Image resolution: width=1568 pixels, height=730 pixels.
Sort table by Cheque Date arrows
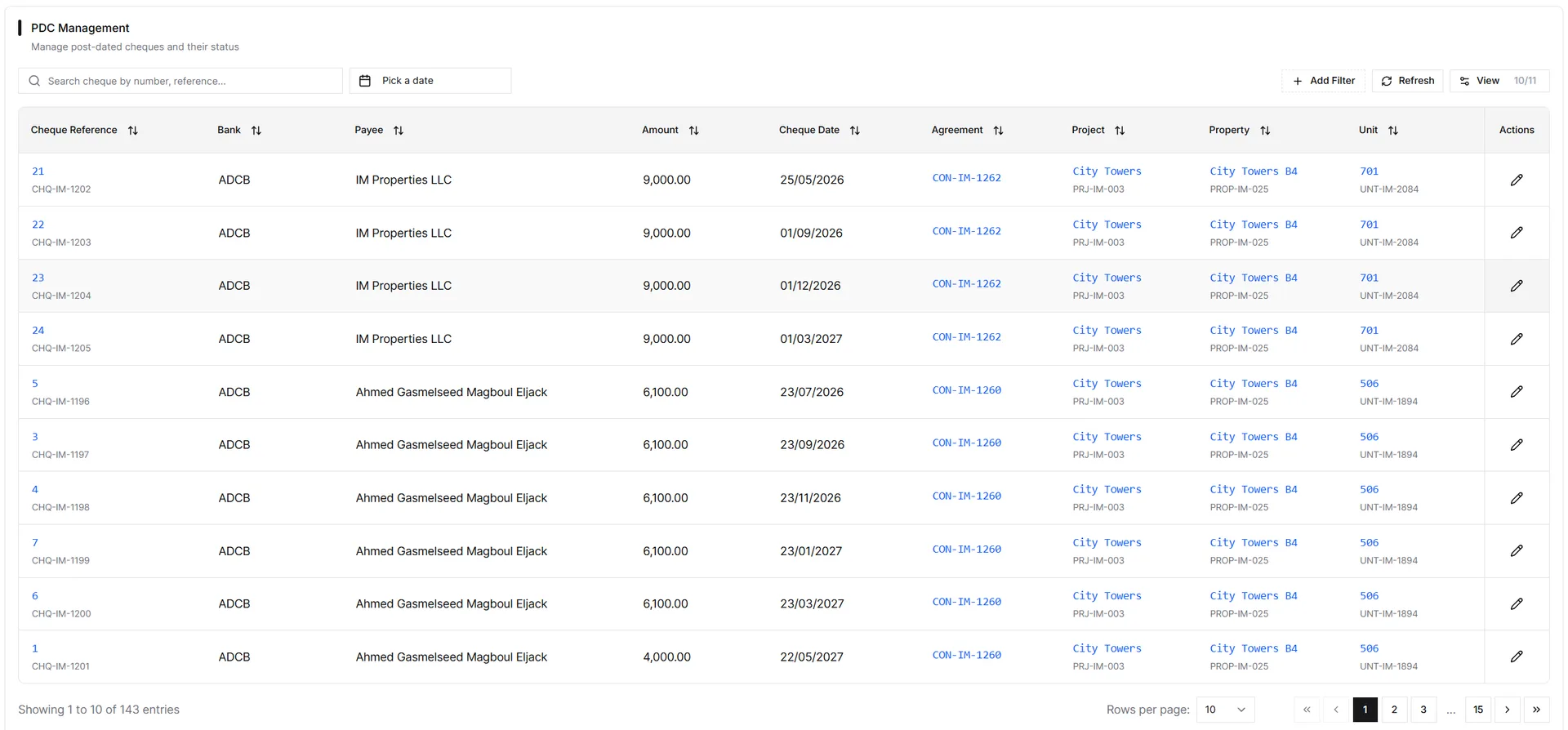(855, 131)
